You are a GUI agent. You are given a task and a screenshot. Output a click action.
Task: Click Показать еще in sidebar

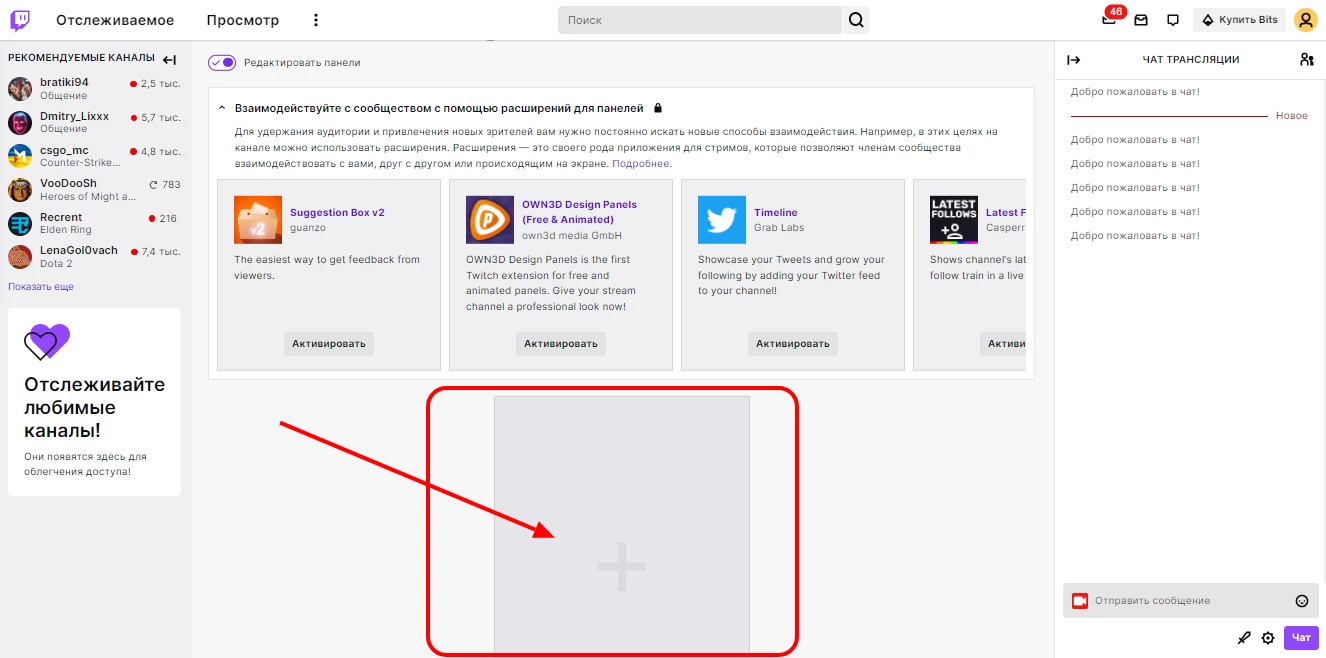pos(41,287)
